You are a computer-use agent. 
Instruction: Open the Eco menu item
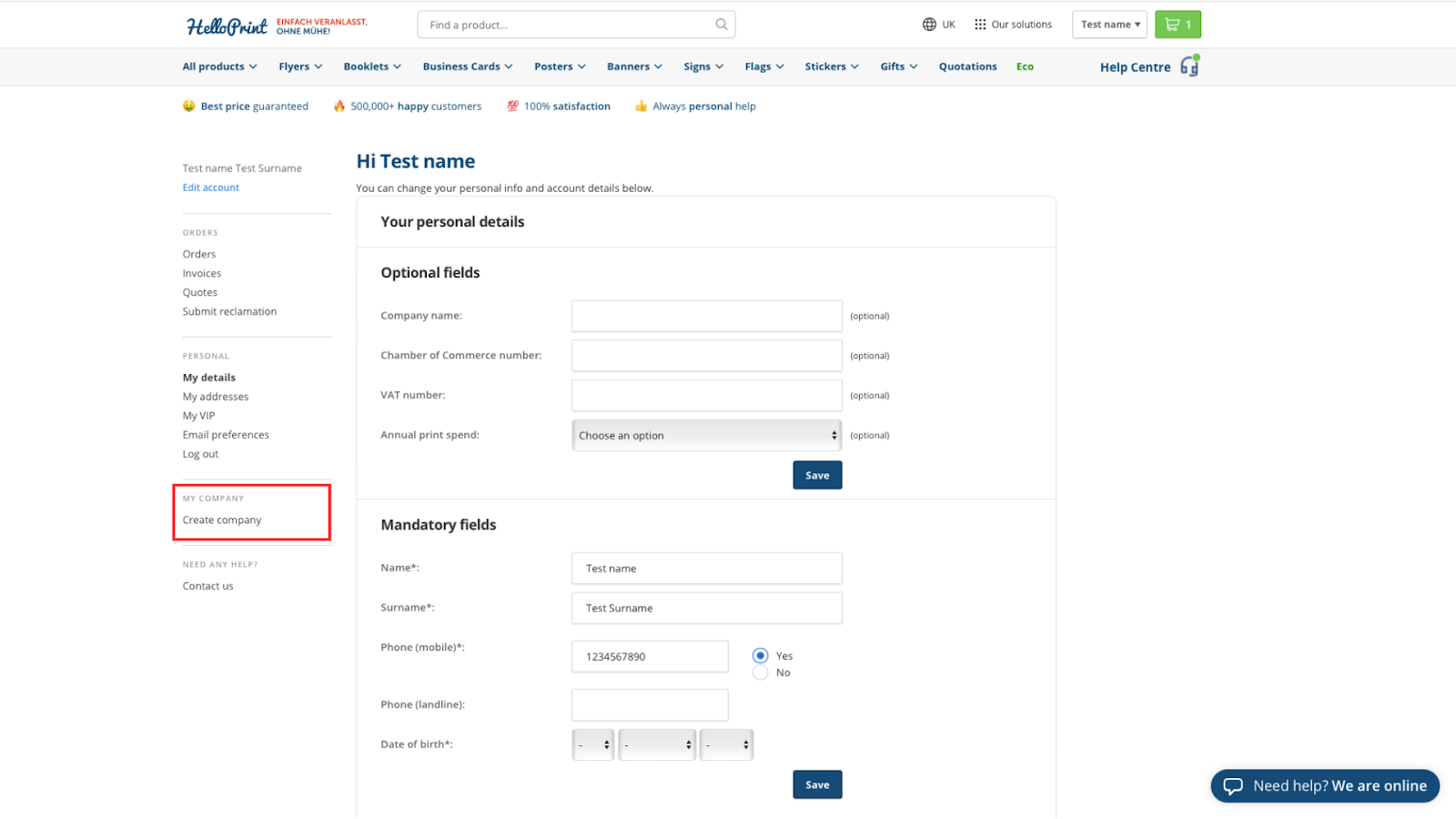[1025, 66]
